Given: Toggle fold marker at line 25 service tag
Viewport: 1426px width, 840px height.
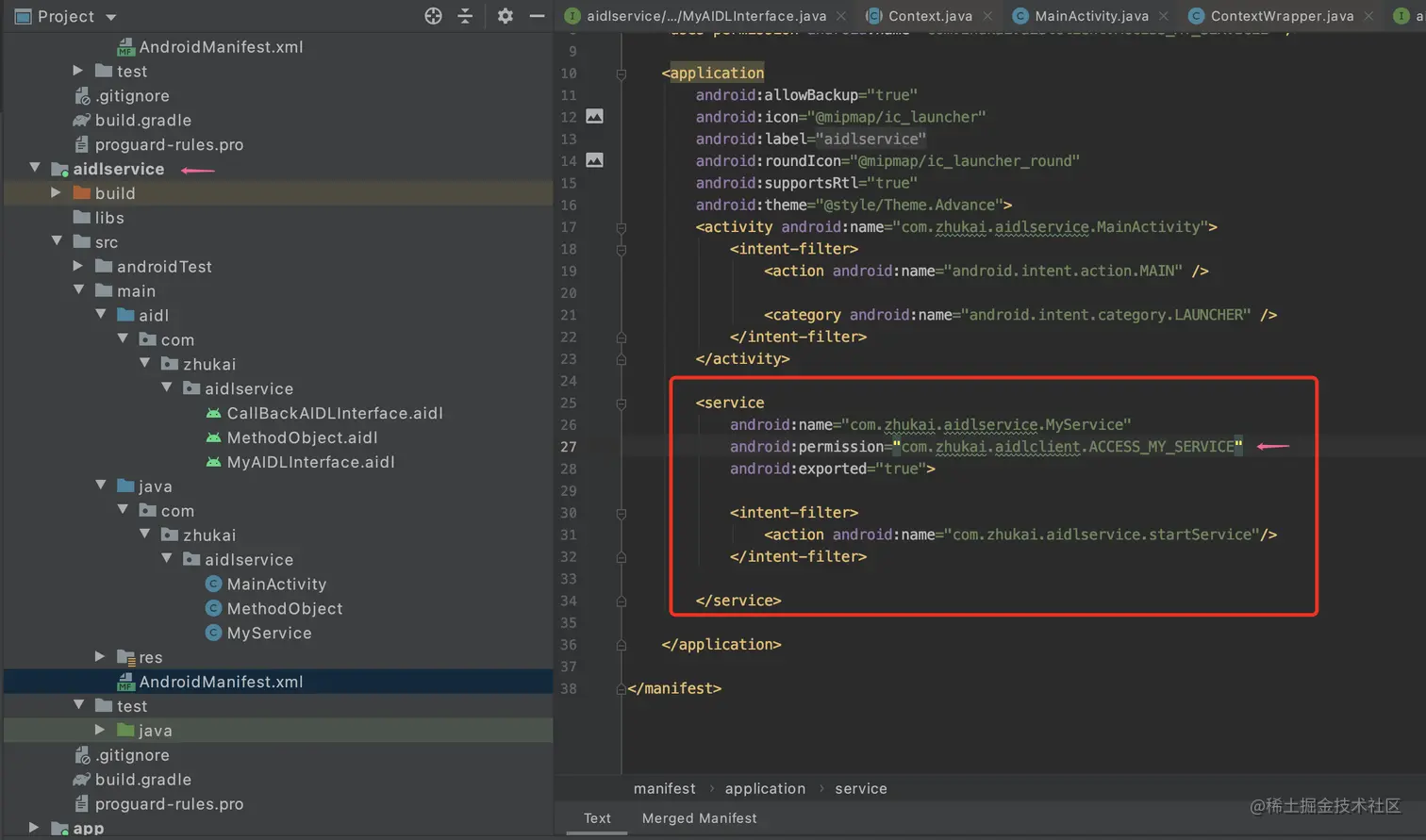Looking at the screenshot, I should pyautogui.click(x=622, y=404).
